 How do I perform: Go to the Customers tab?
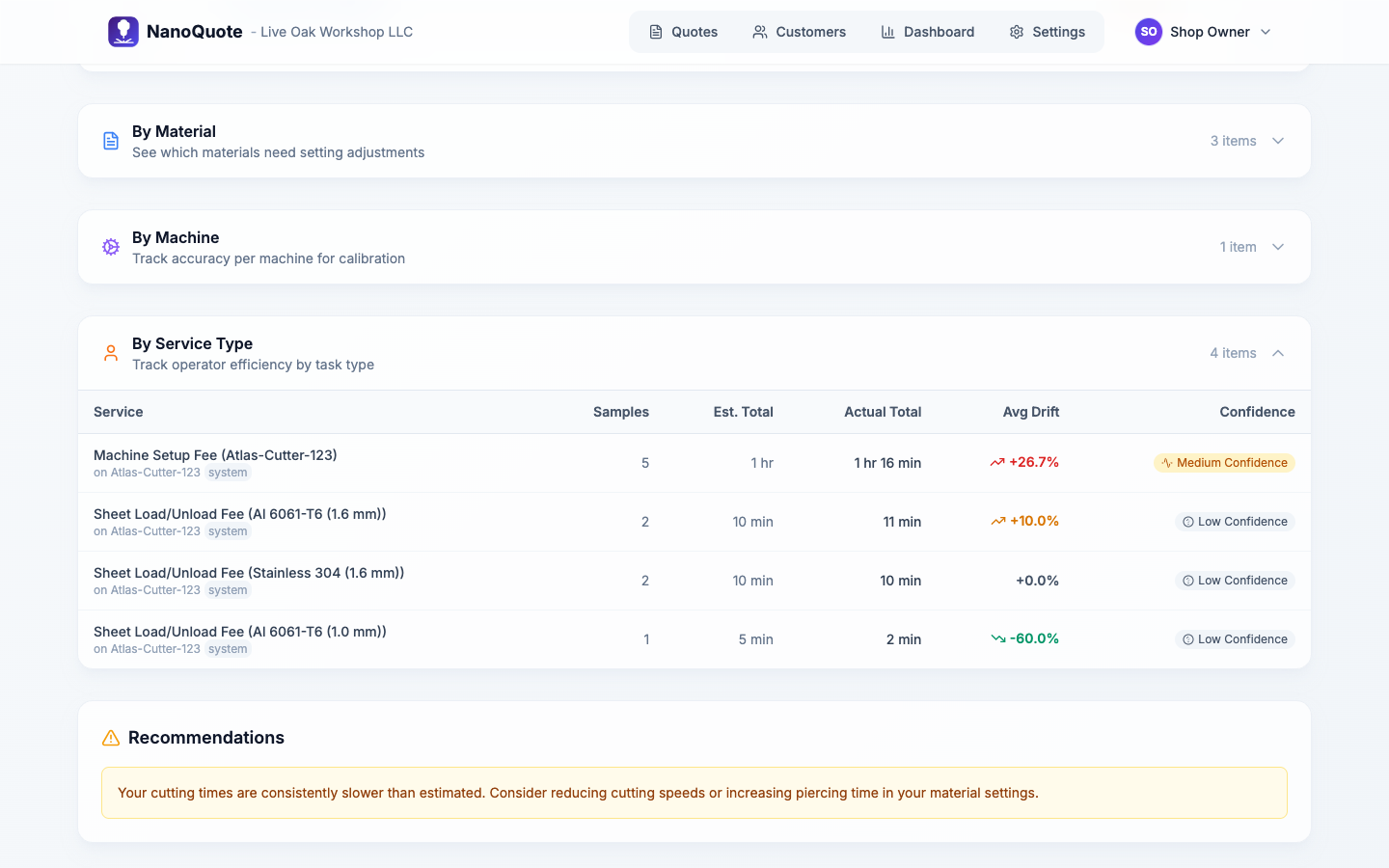click(799, 32)
